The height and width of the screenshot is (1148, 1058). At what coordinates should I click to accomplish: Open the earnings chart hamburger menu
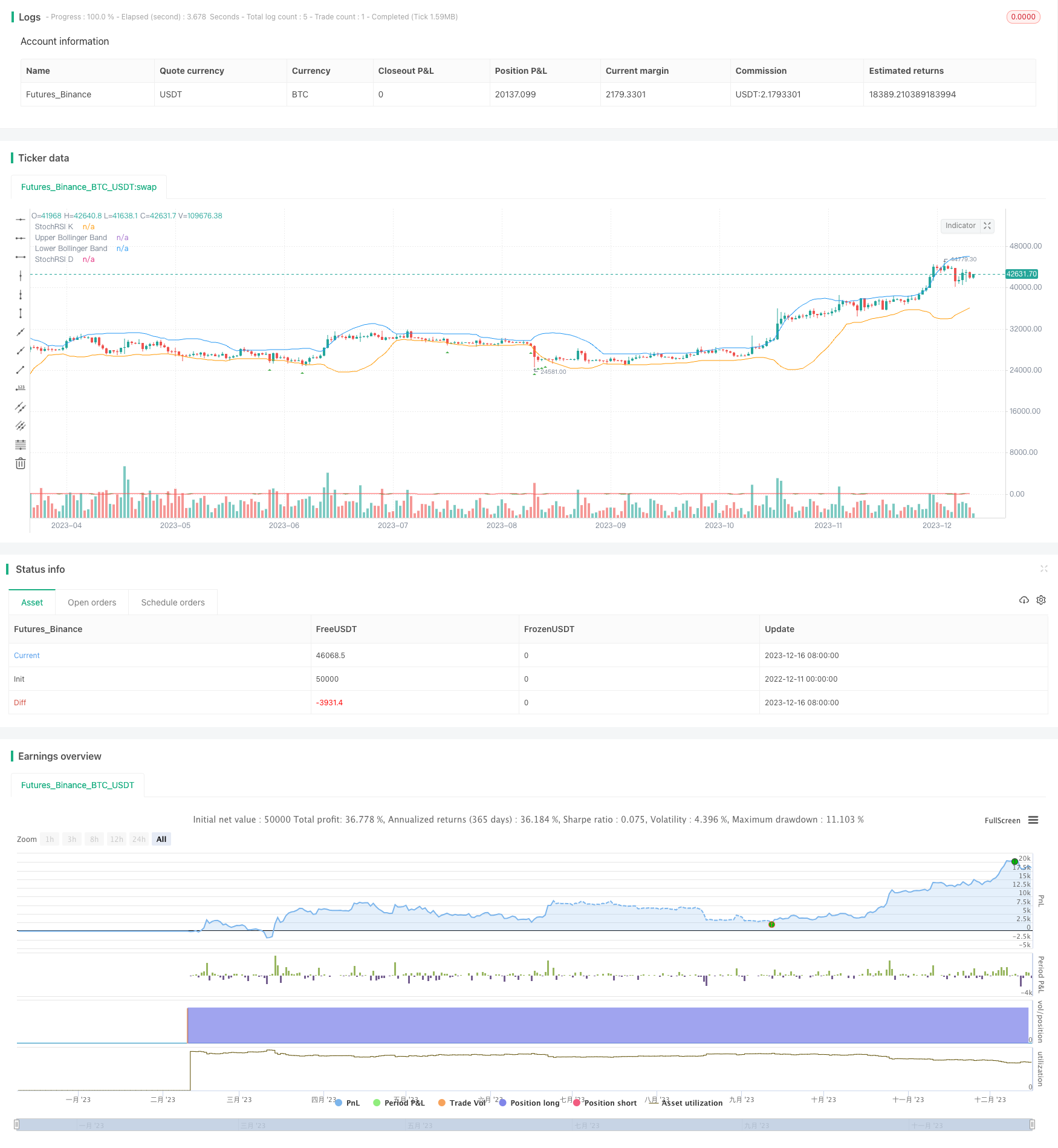[1034, 820]
